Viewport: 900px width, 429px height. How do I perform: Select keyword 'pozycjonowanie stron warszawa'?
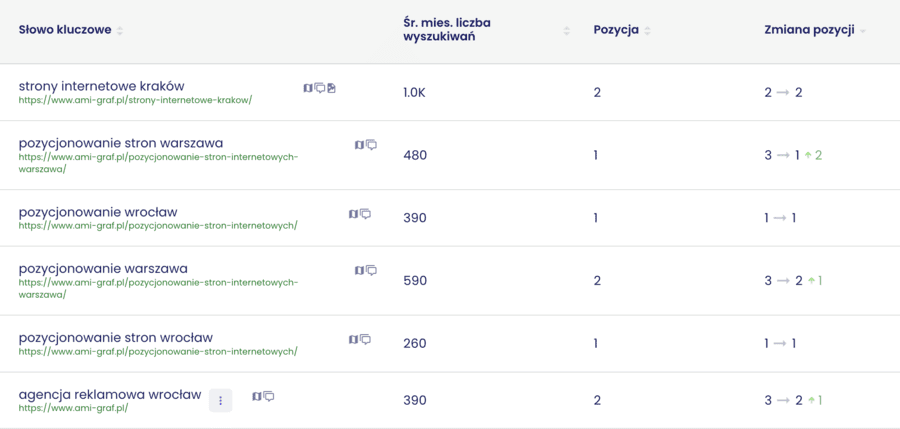121,143
